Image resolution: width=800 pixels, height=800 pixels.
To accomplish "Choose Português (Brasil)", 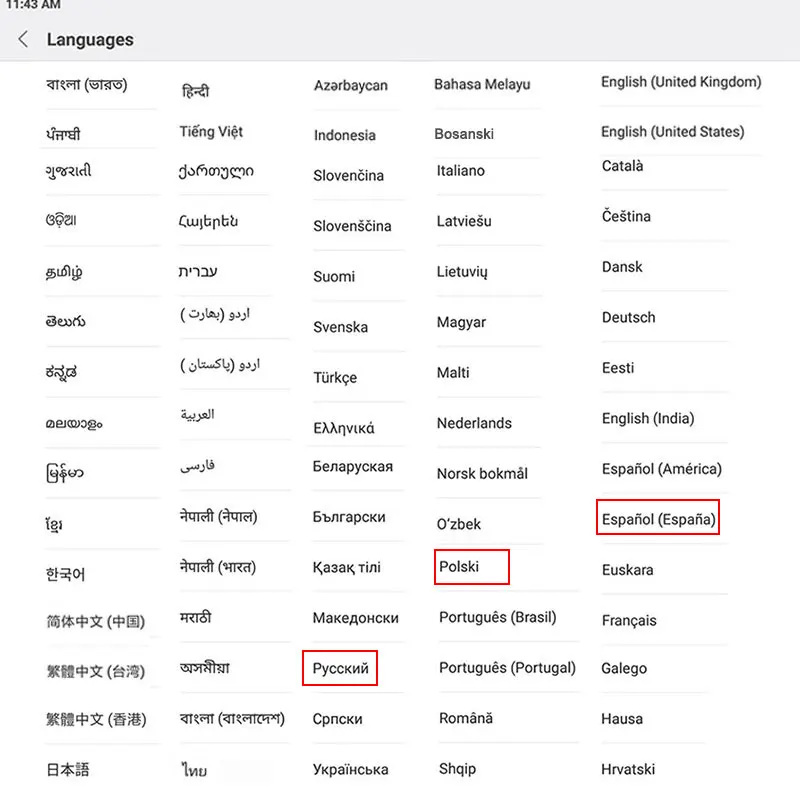I will 497,617.
